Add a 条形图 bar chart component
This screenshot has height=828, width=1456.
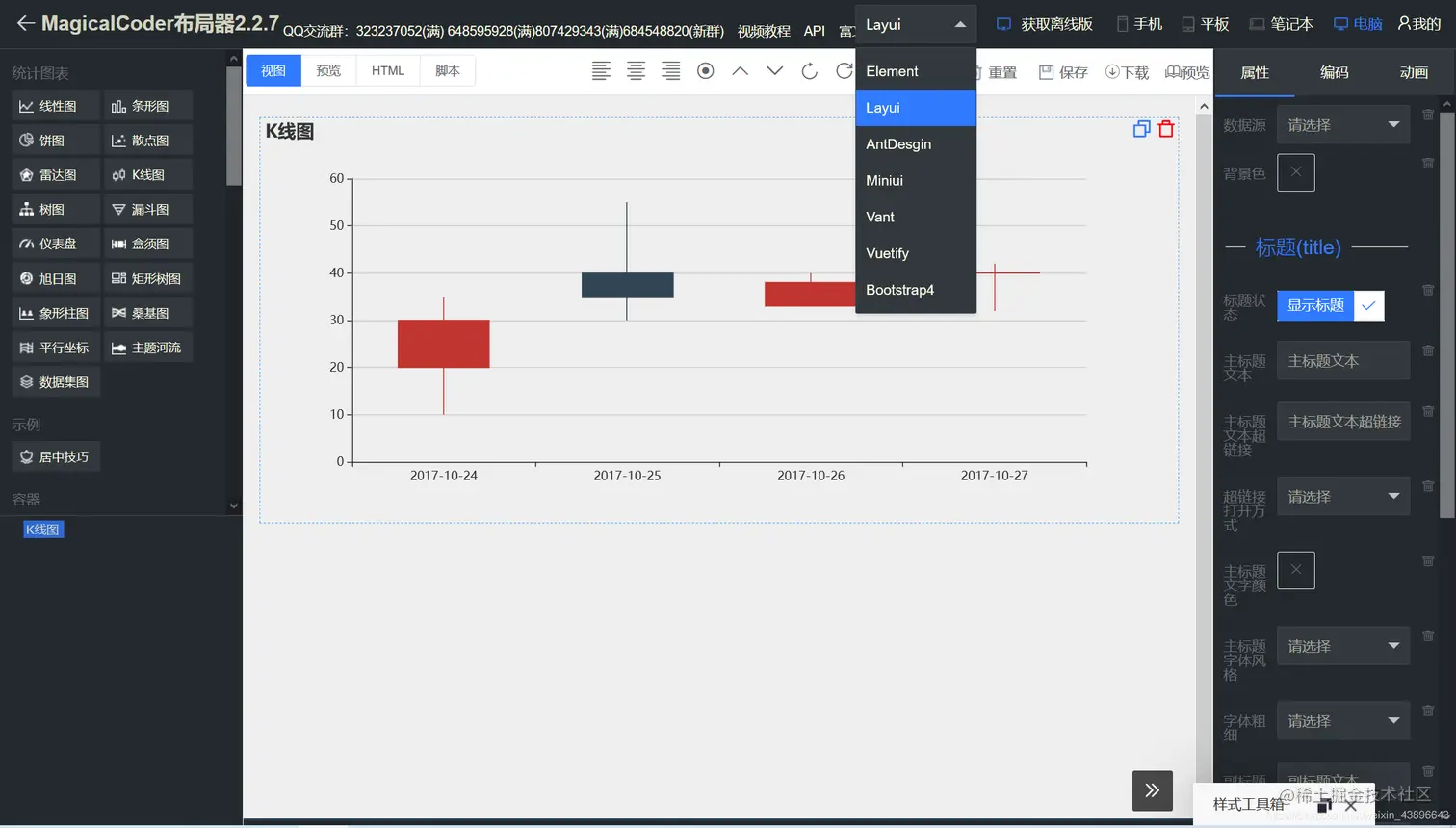pos(148,106)
